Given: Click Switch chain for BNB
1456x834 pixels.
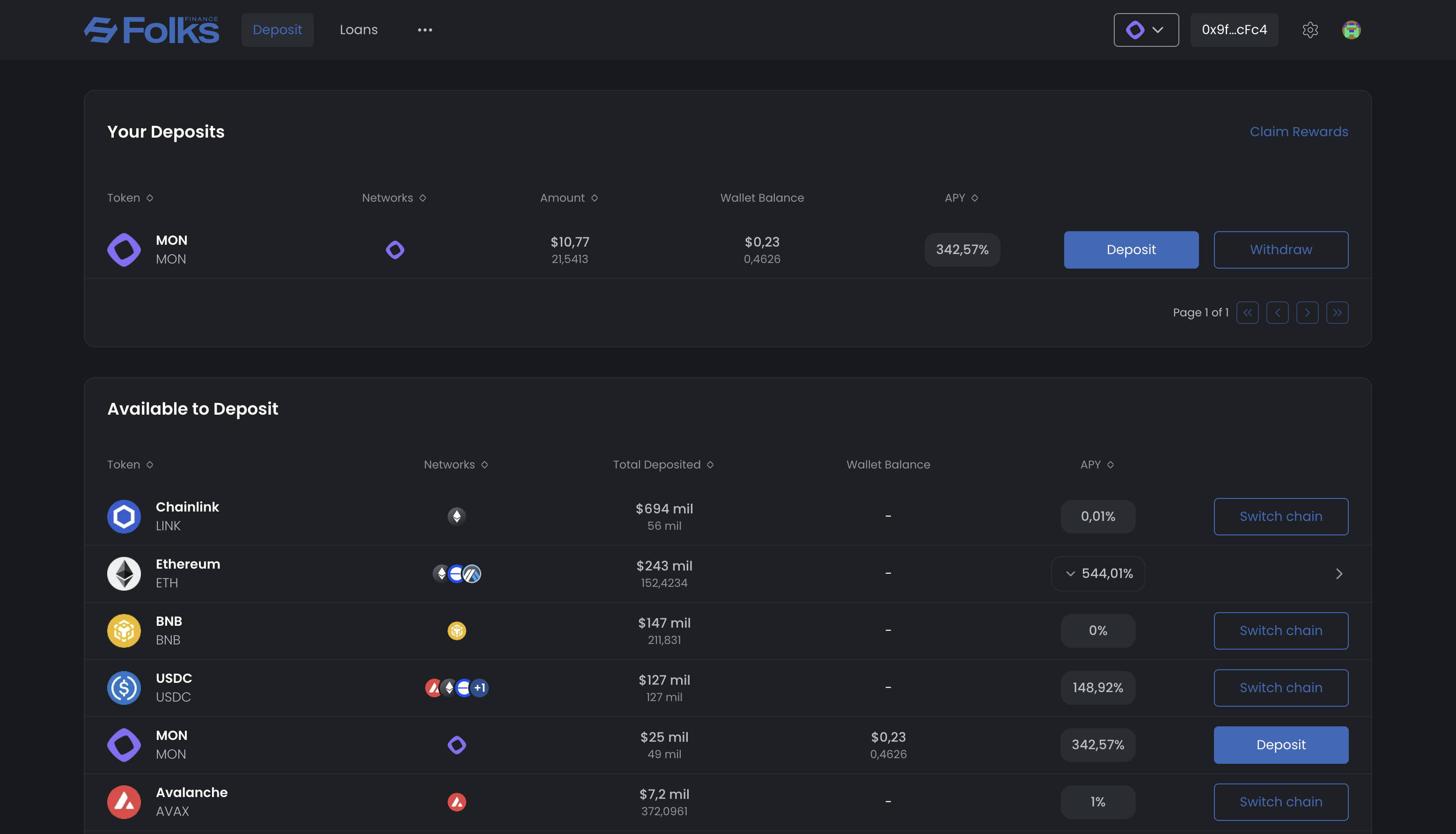Looking at the screenshot, I should (1281, 631).
